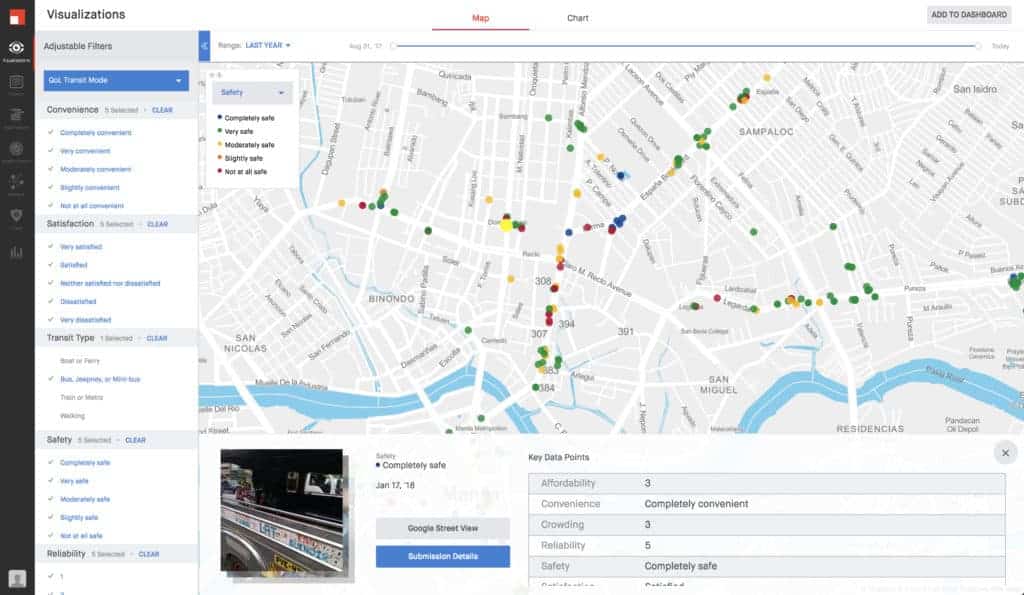Click the Crowding row in Key Data Points
Viewport: 1024px width, 595px height.
click(x=767, y=524)
